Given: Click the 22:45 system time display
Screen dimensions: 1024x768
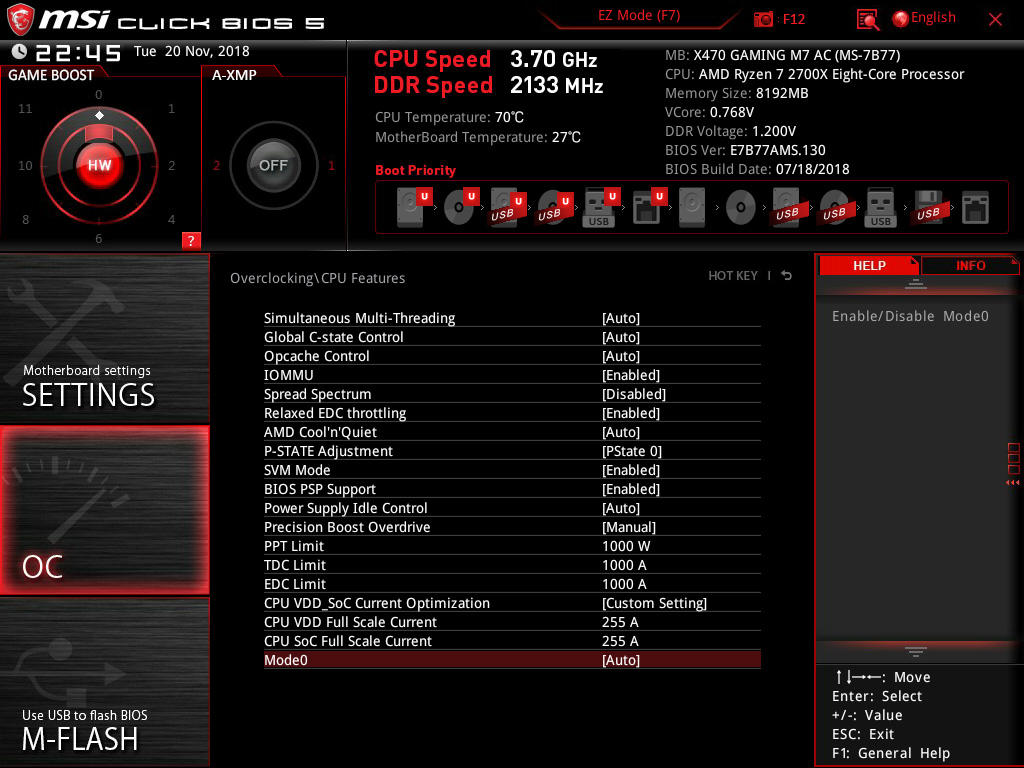Looking at the screenshot, I should (x=78, y=52).
